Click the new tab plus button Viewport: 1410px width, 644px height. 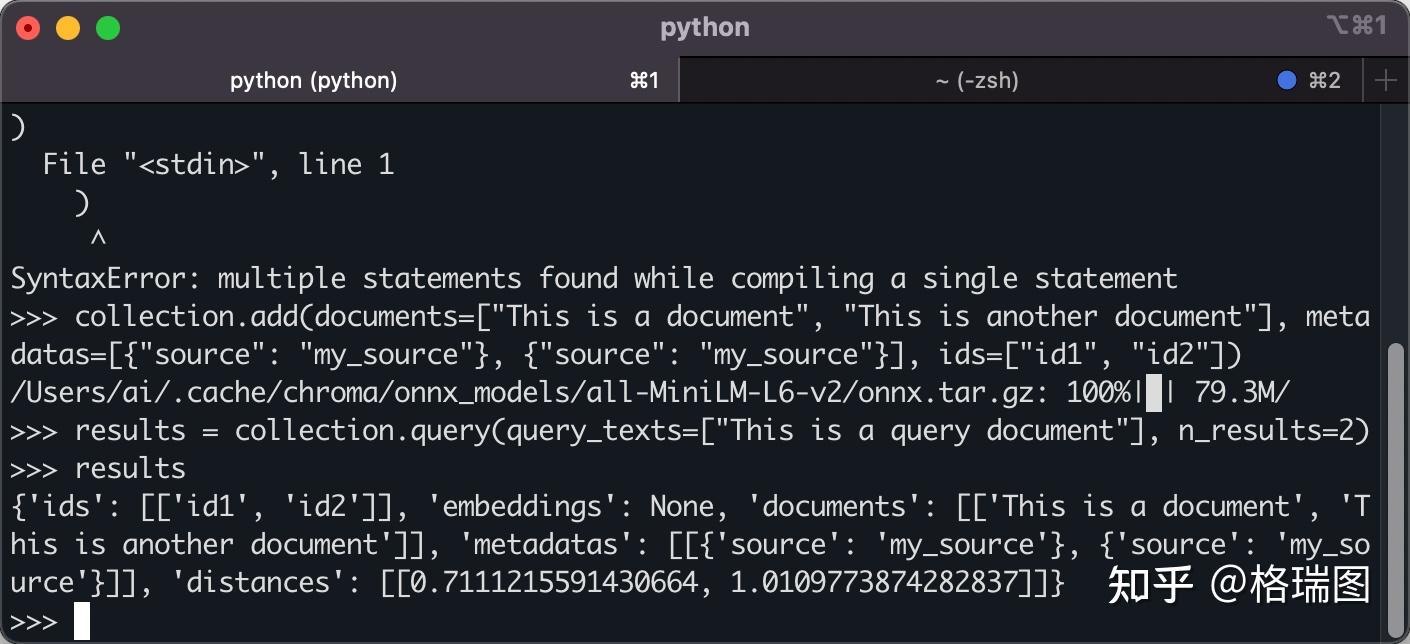[x=1386, y=81]
